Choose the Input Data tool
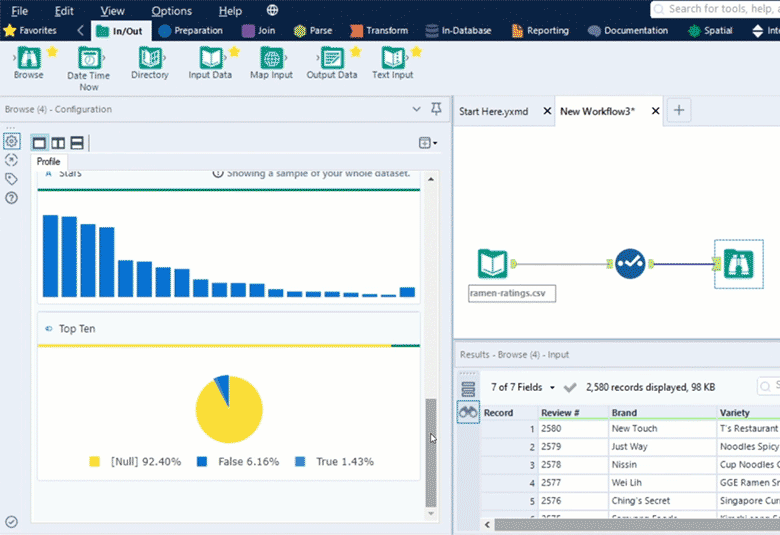 click(210, 59)
